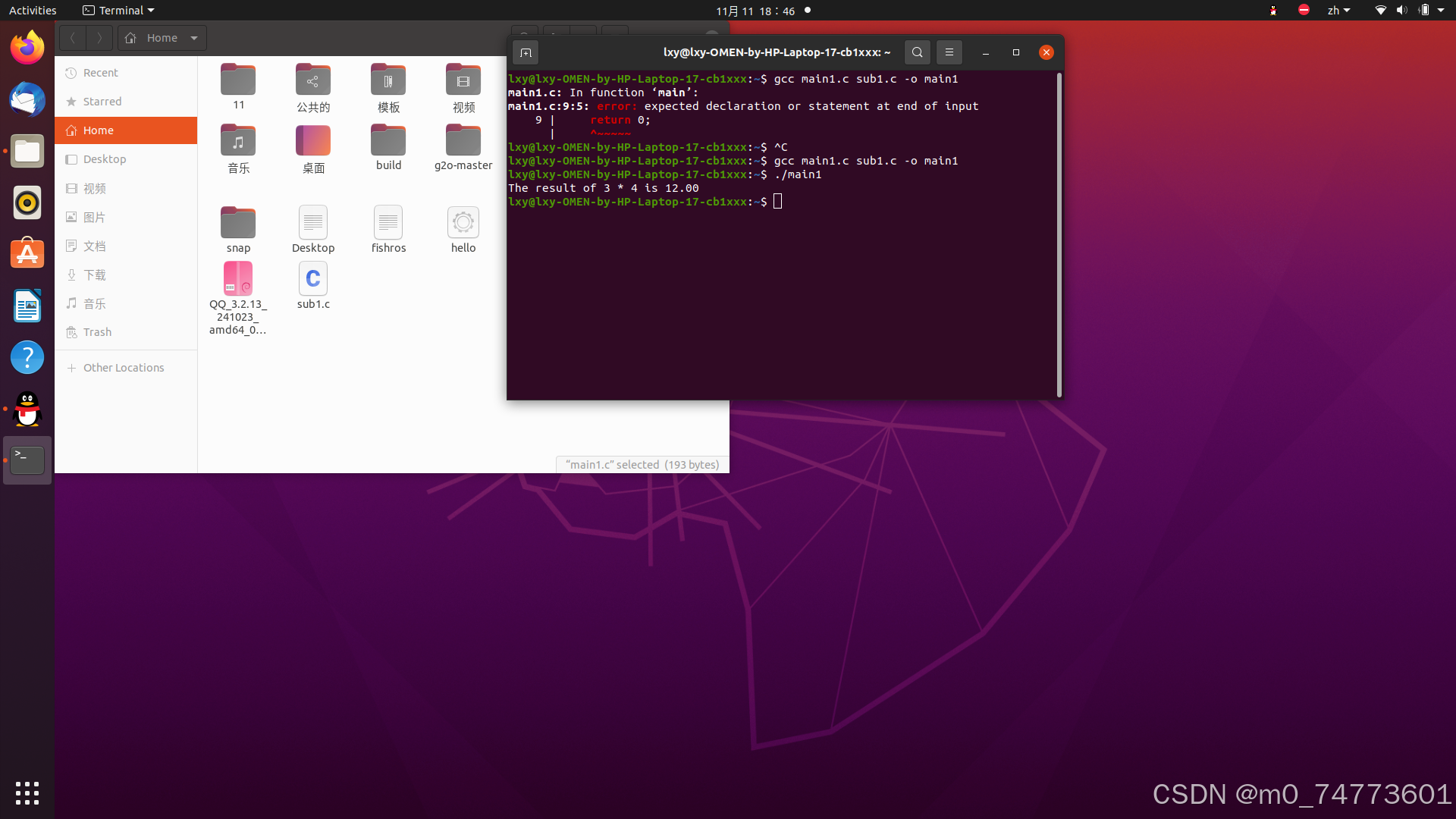Click Activities in the top bar

point(33,10)
